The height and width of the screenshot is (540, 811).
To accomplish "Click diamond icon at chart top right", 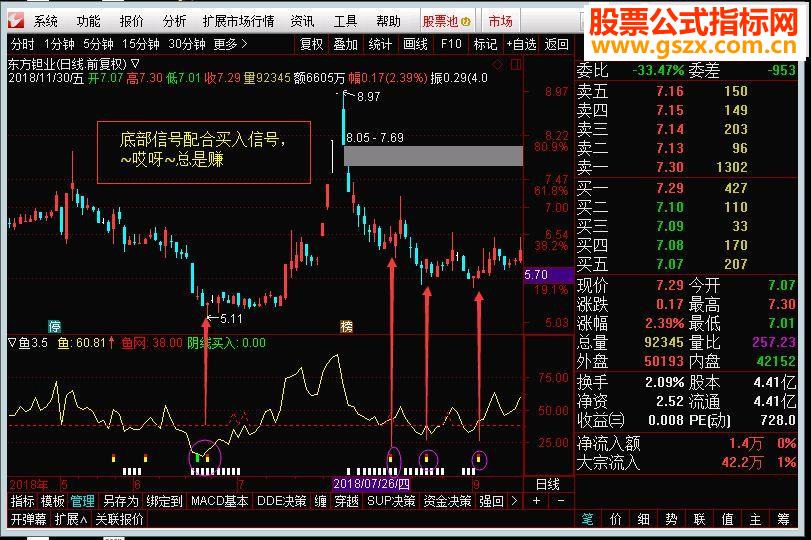I will coord(498,65).
